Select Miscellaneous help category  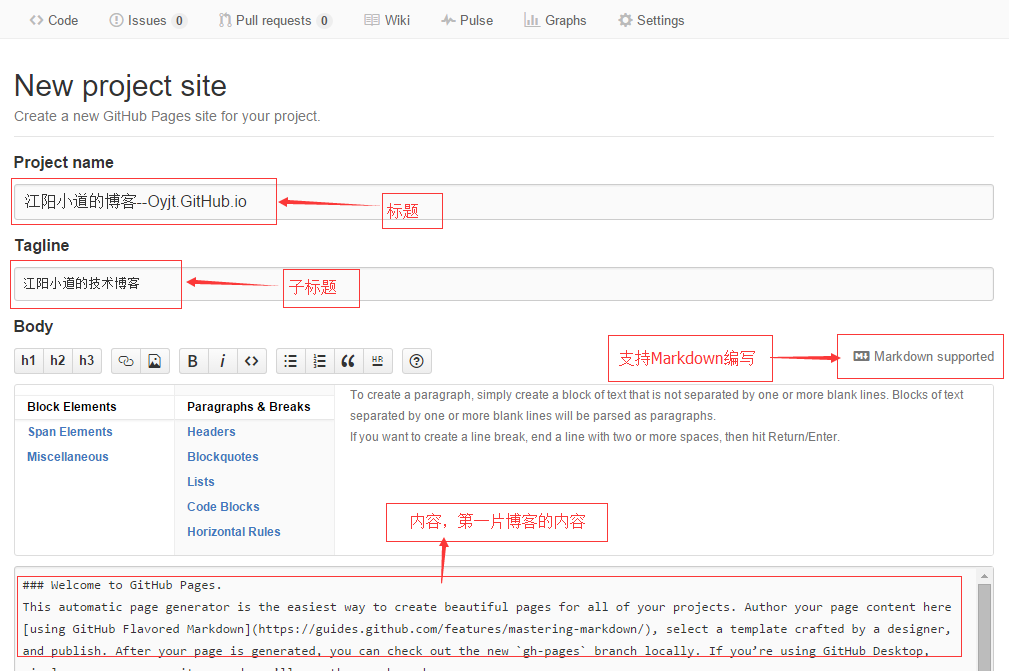pos(68,457)
